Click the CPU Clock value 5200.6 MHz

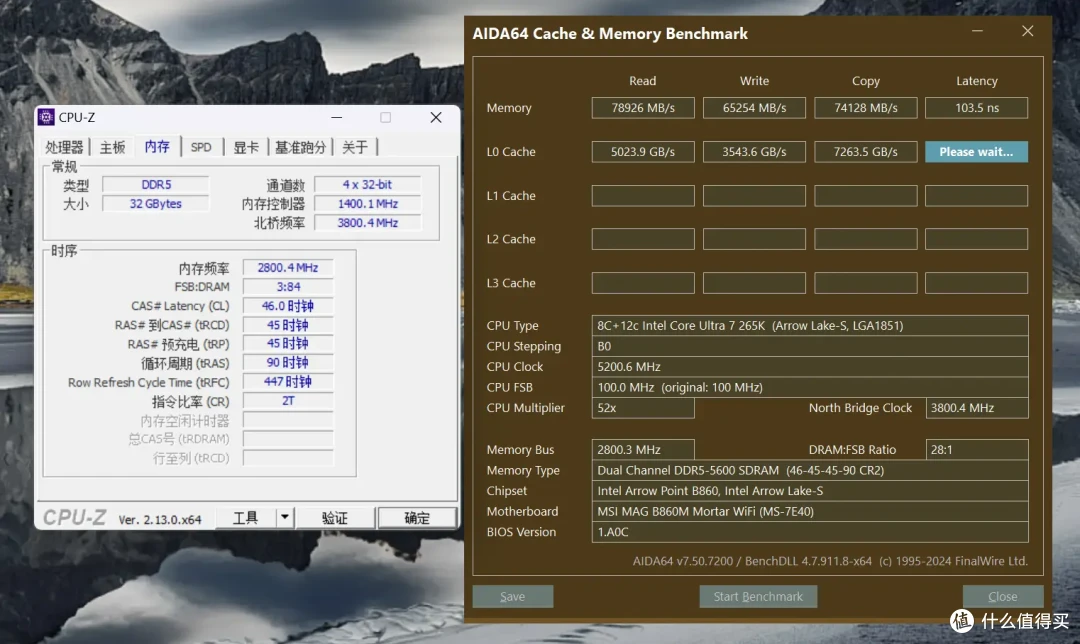[x=810, y=367]
